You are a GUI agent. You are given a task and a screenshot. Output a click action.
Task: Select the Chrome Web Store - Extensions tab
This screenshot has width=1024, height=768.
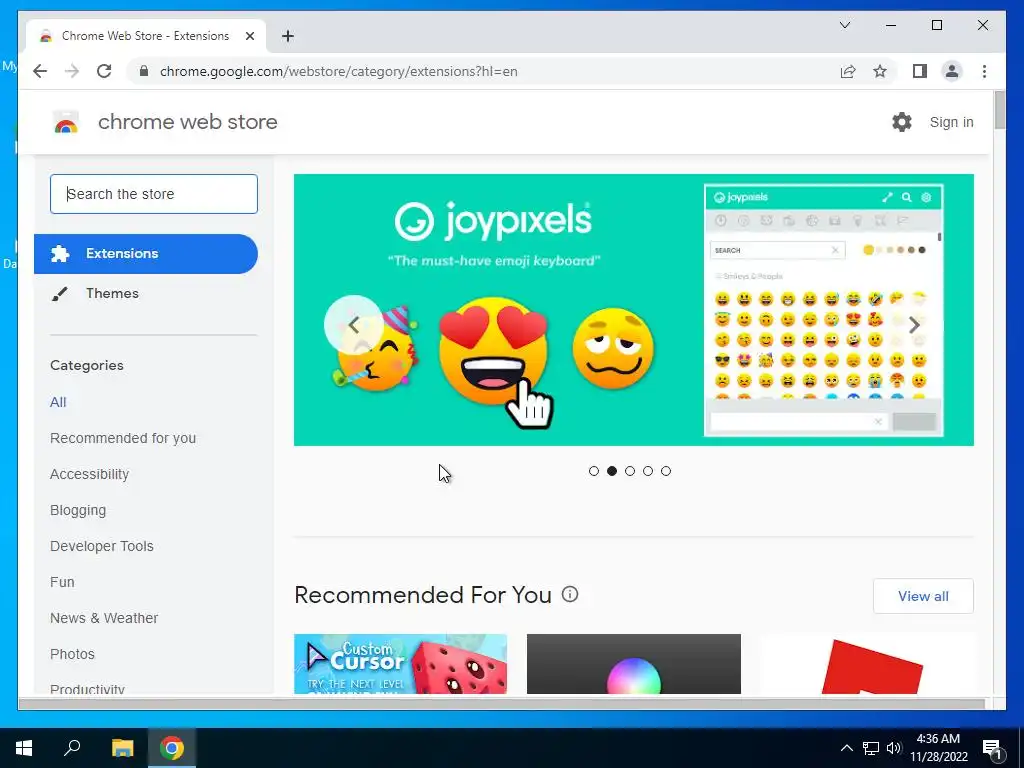146,36
